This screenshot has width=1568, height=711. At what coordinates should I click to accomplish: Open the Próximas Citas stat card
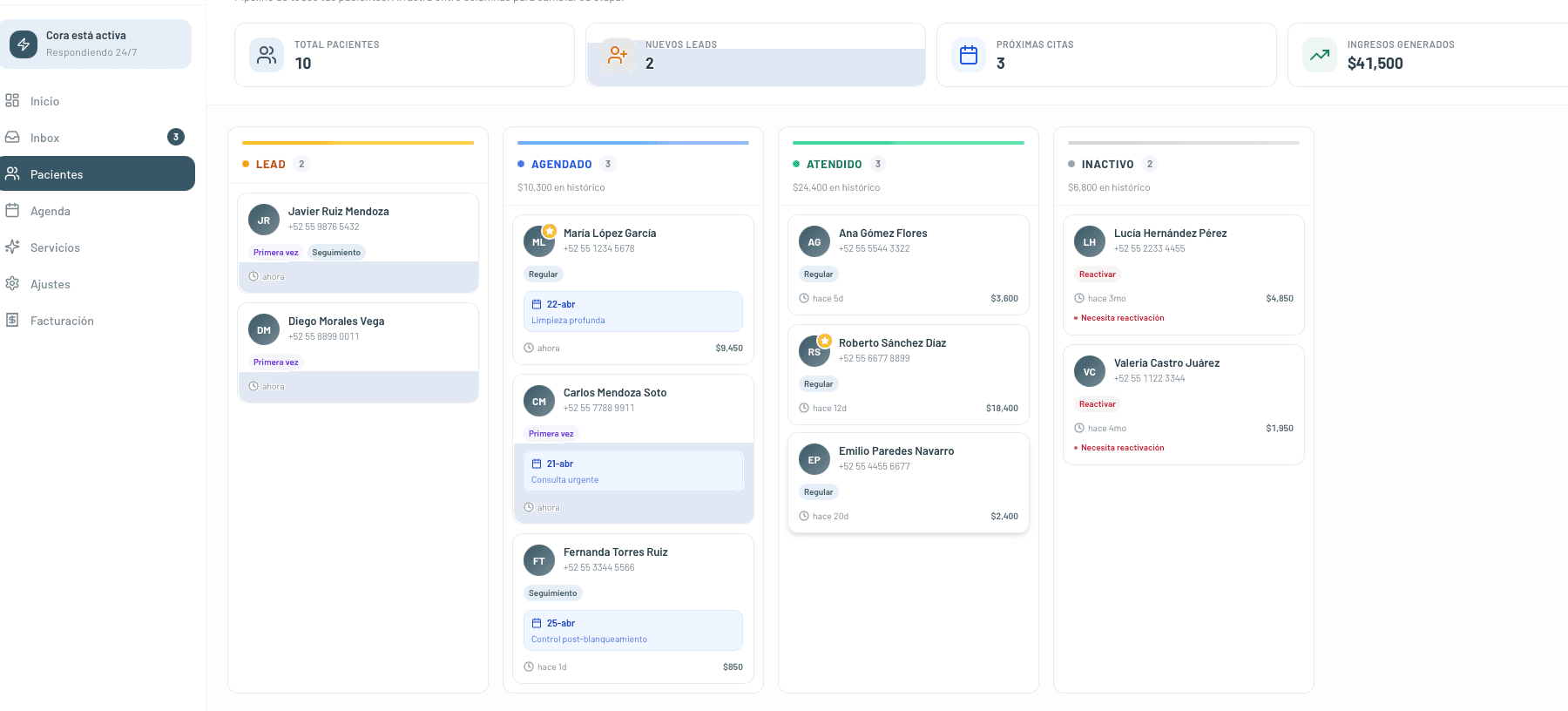click(x=1106, y=55)
